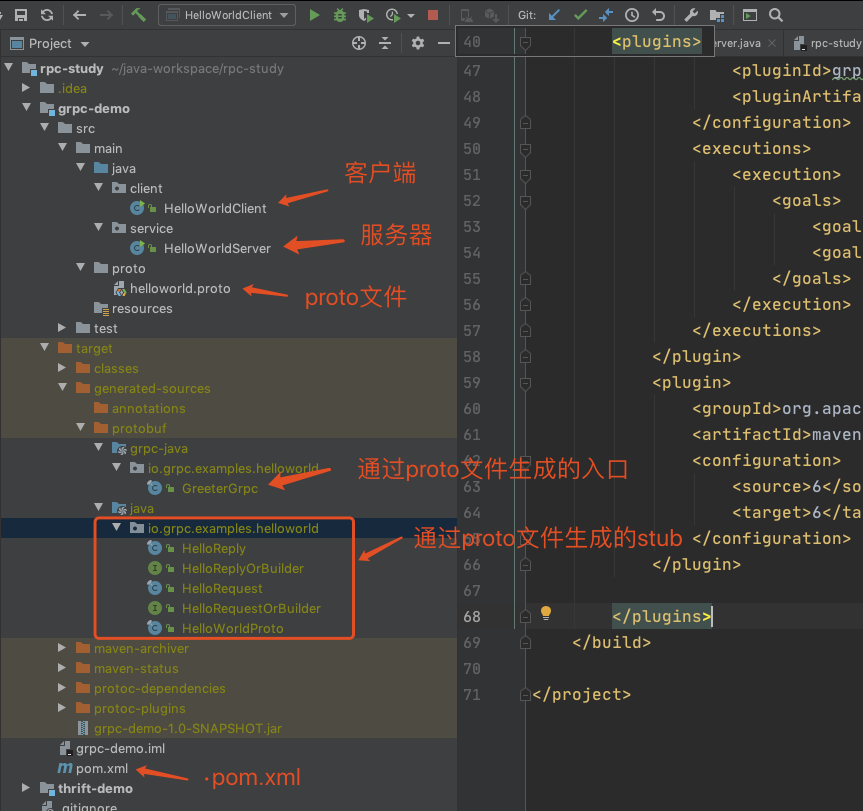Viewport: 863px width, 811px height.
Task: Toggle fold marker at line 59 plugin
Action: 525,382
